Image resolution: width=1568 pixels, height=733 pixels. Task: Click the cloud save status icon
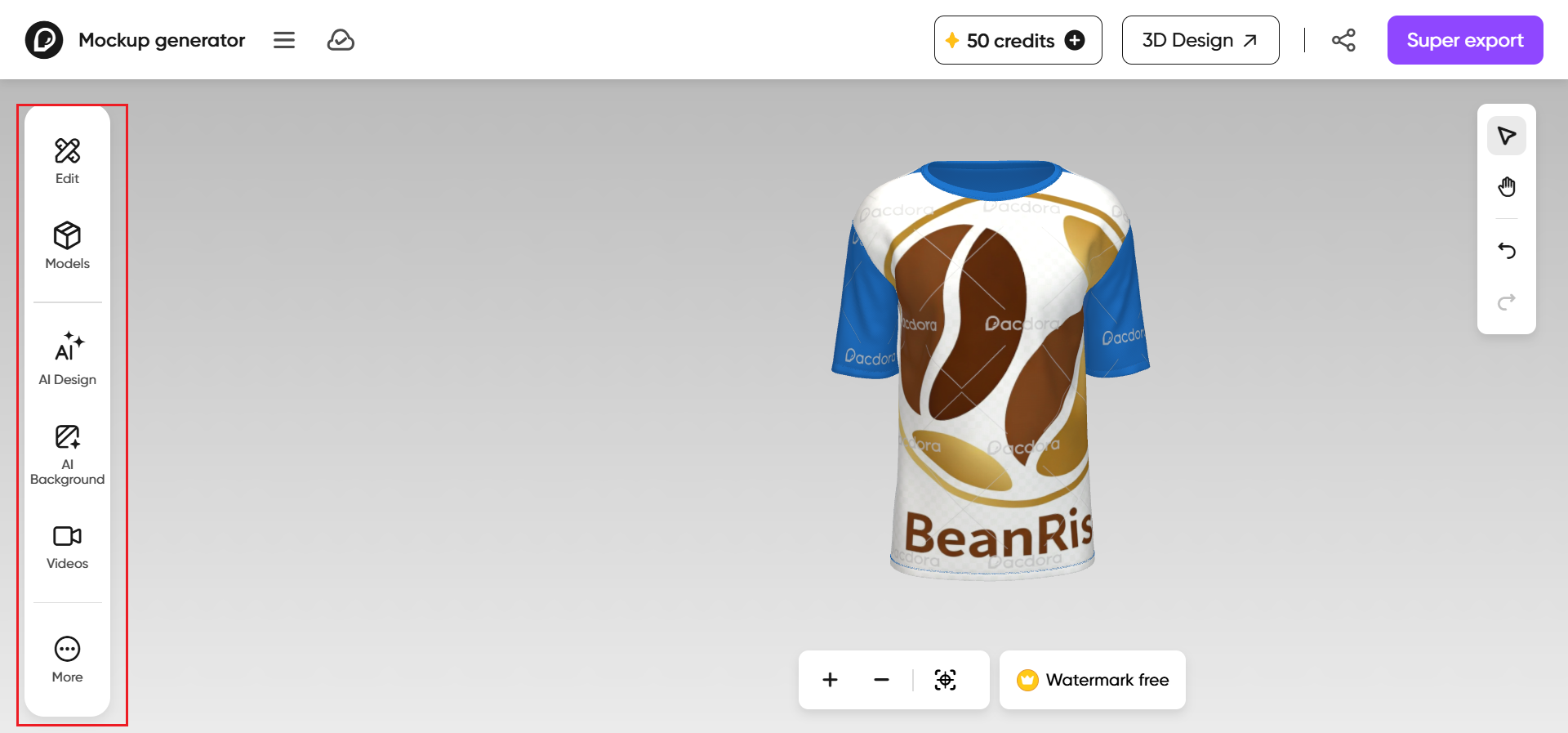click(x=341, y=40)
